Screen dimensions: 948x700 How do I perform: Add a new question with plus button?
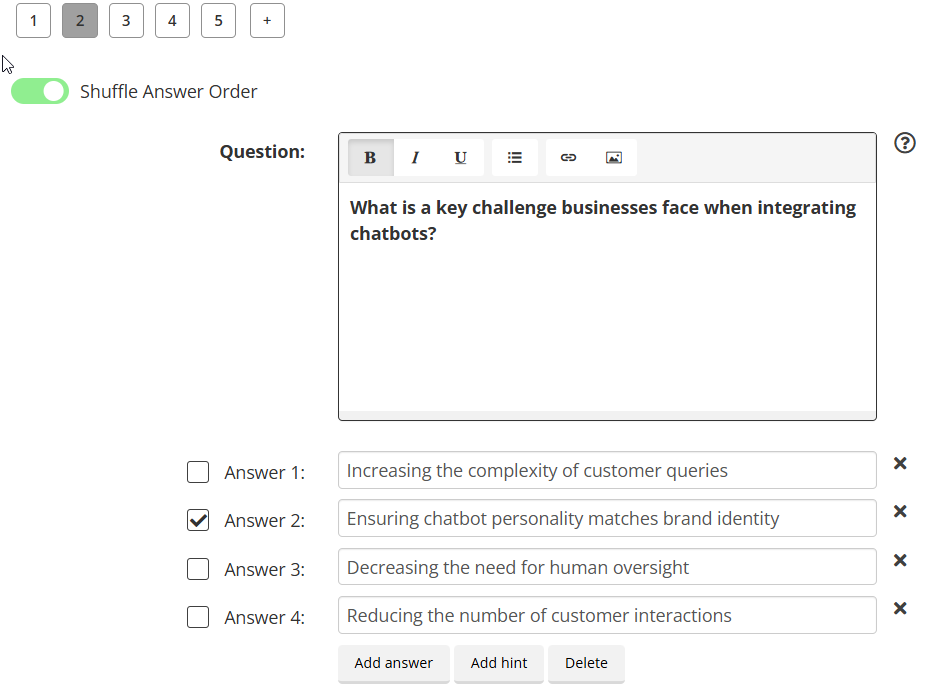[x=267, y=21]
